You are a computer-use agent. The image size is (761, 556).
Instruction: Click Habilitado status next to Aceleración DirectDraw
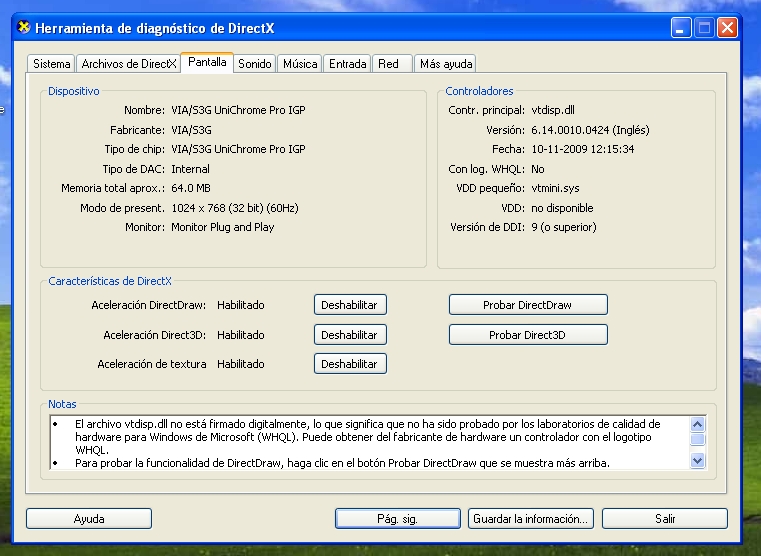pyautogui.click(x=241, y=305)
